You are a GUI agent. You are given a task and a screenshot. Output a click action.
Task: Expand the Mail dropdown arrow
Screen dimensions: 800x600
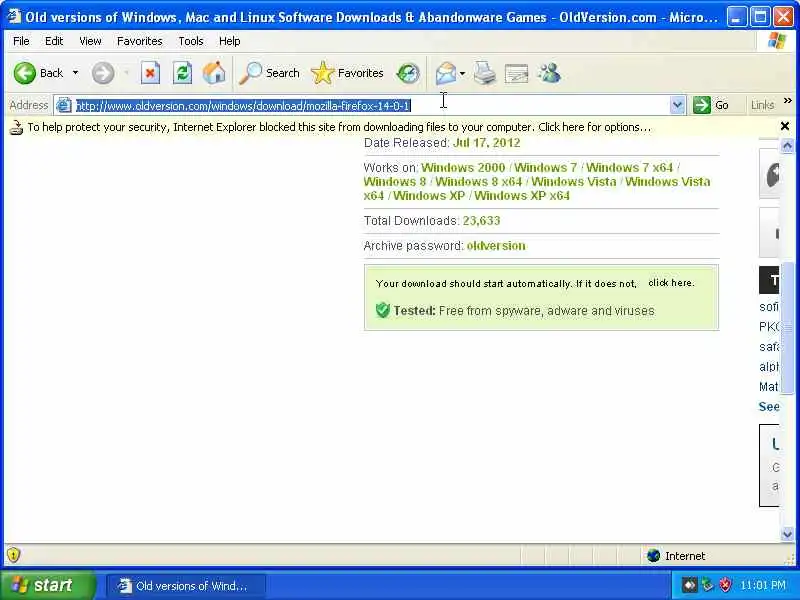coord(462,73)
